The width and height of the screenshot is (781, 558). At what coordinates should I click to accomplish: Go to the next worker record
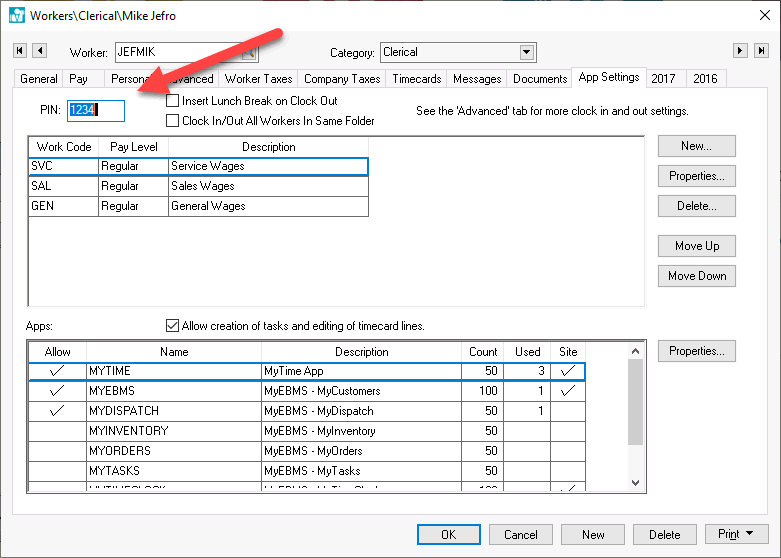741,51
